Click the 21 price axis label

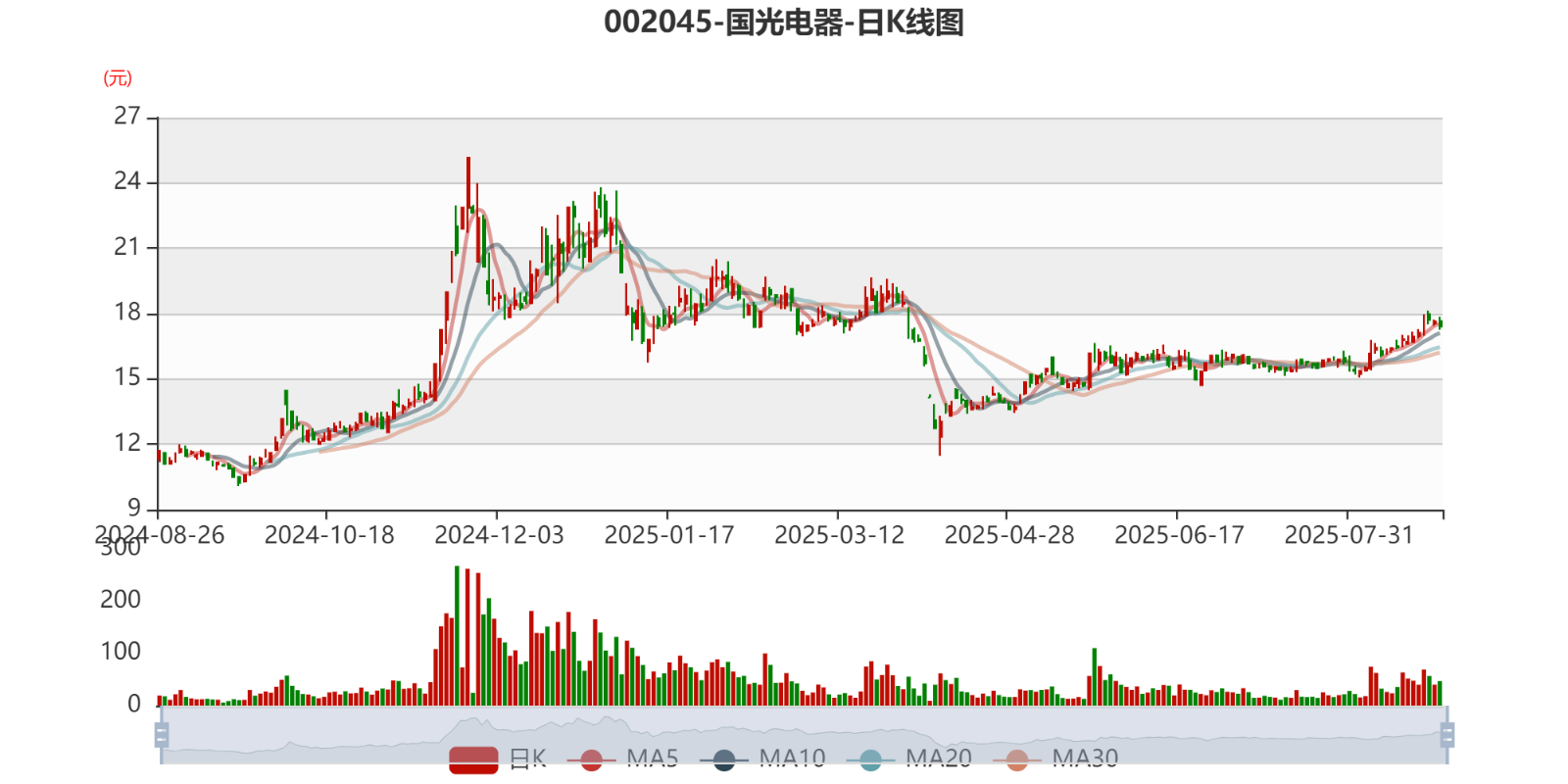pos(127,247)
